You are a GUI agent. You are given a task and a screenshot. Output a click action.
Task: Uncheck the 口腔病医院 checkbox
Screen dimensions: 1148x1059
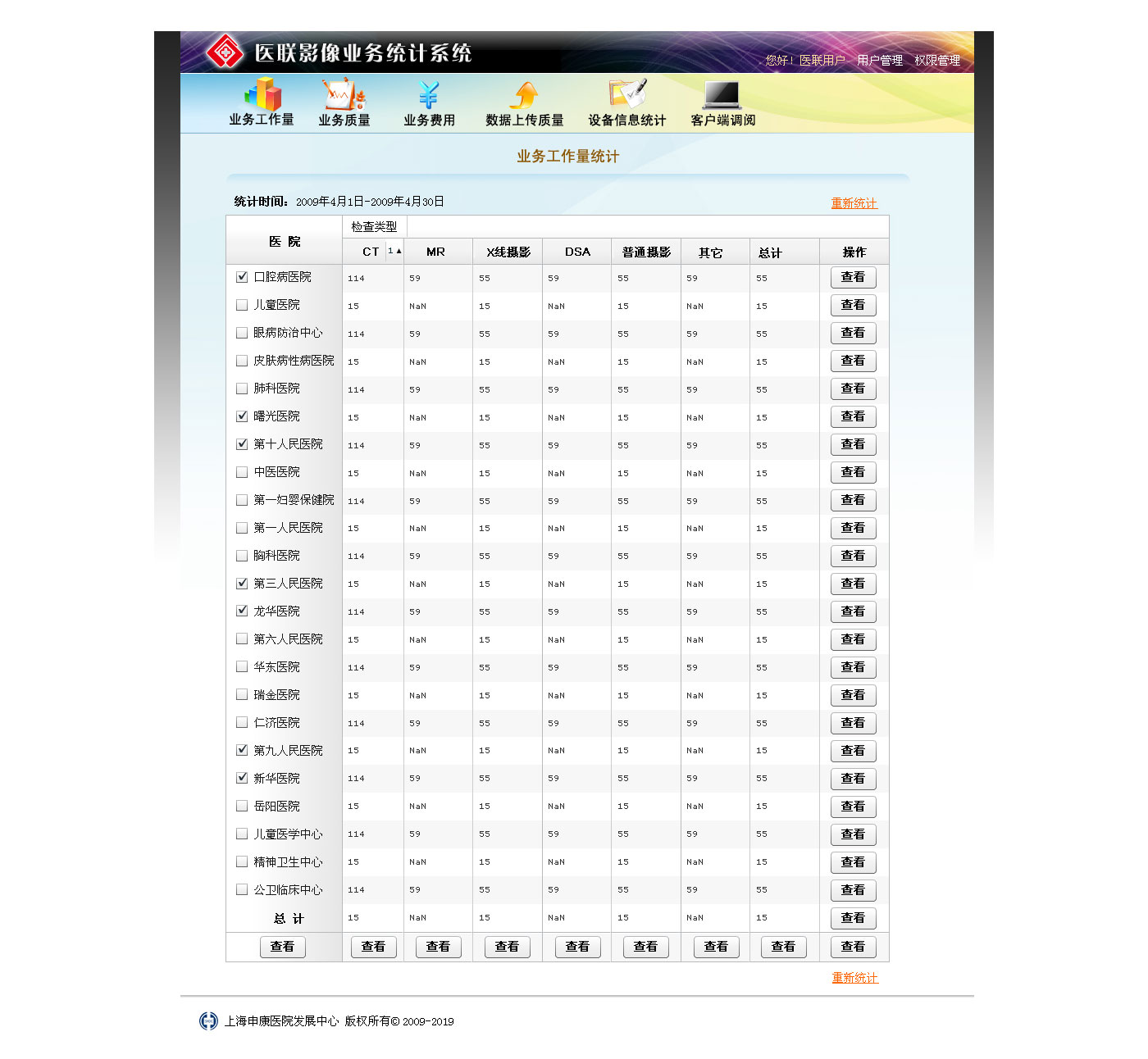coord(242,277)
